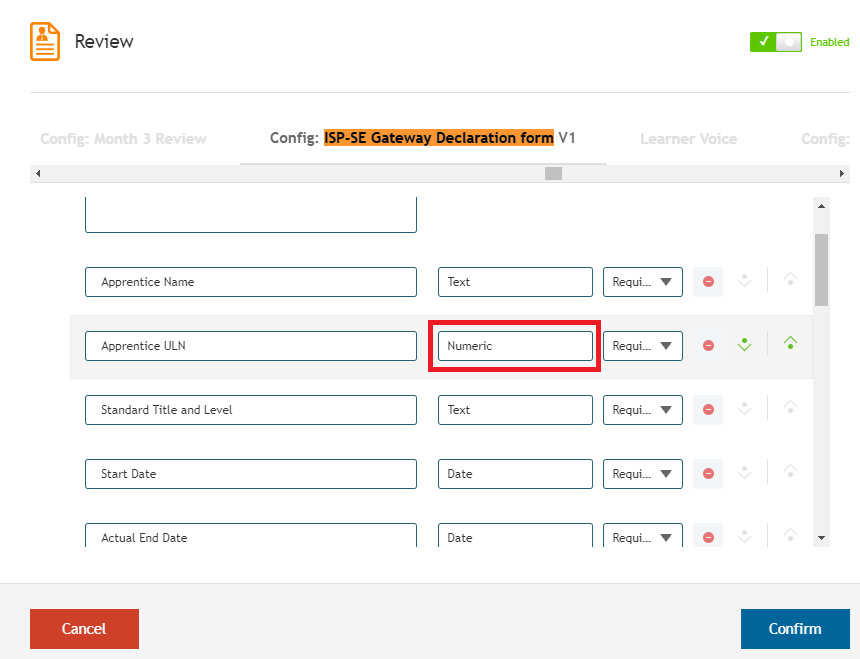The width and height of the screenshot is (860, 659).
Task: Switch to Config: Month 3 Review tab
Action: pos(123,139)
